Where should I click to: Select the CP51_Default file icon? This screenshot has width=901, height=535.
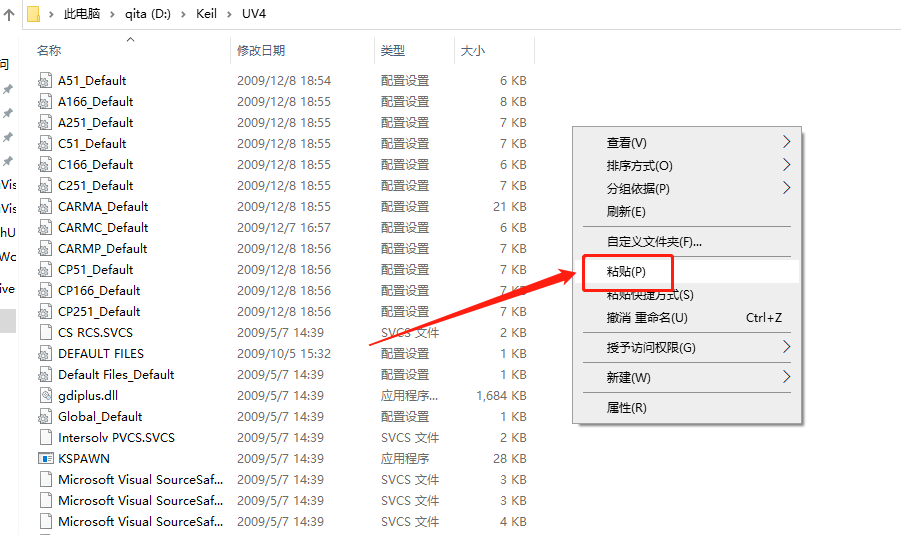pos(45,270)
